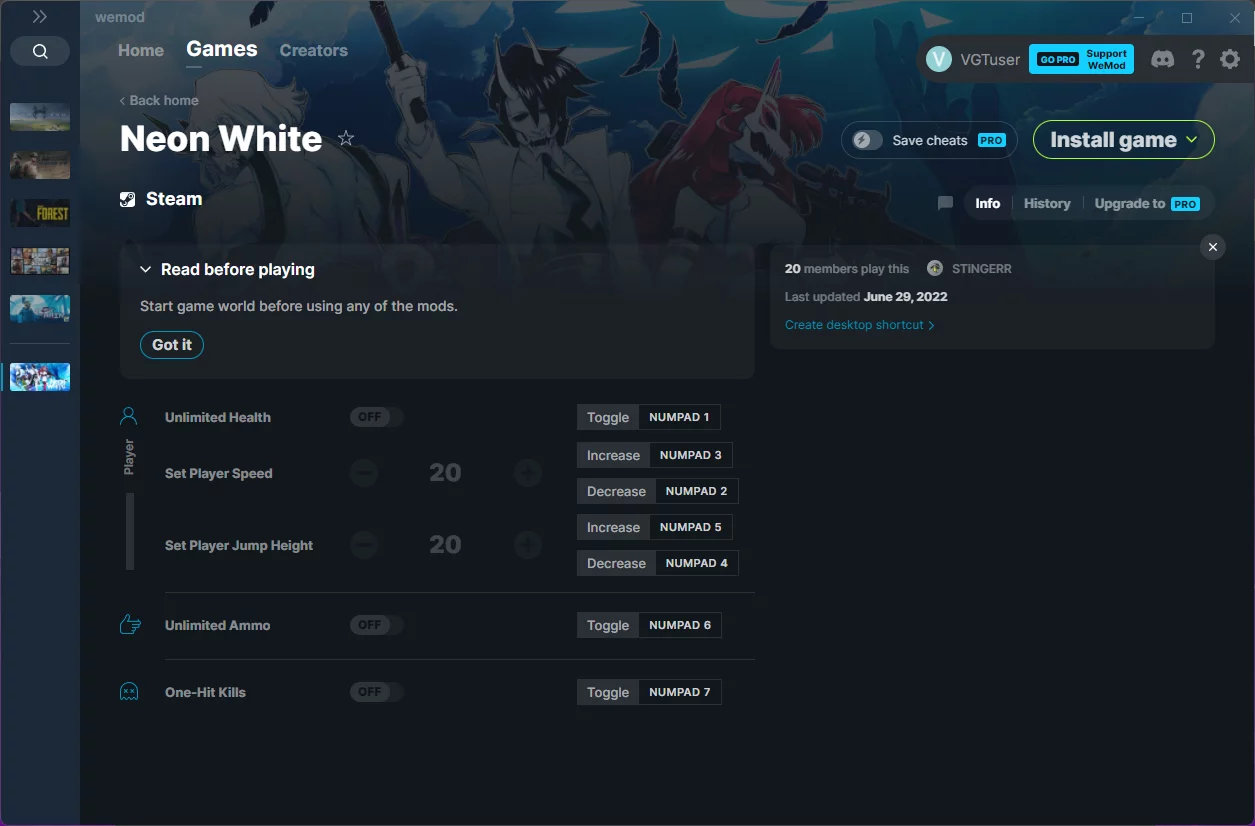This screenshot has width=1255, height=826.
Task: Click the Set Player Speed value 20
Action: 446,473
